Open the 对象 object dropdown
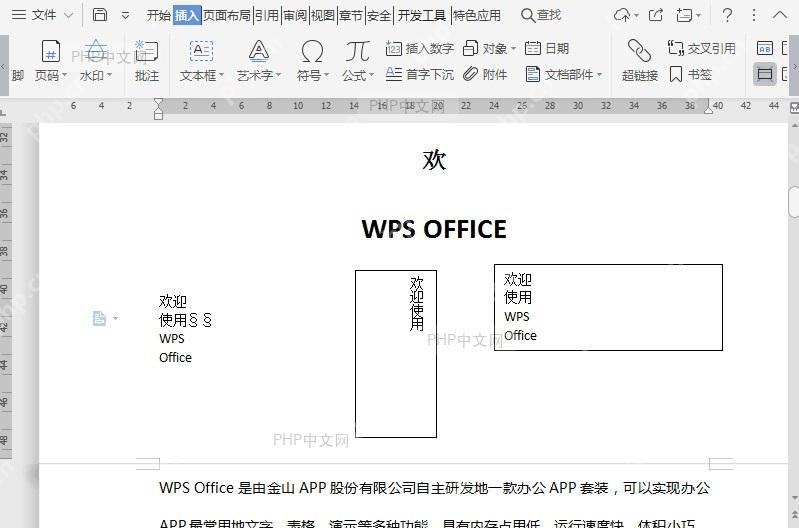Viewport: 799px width, 528px height. click(x=489, y=48)
